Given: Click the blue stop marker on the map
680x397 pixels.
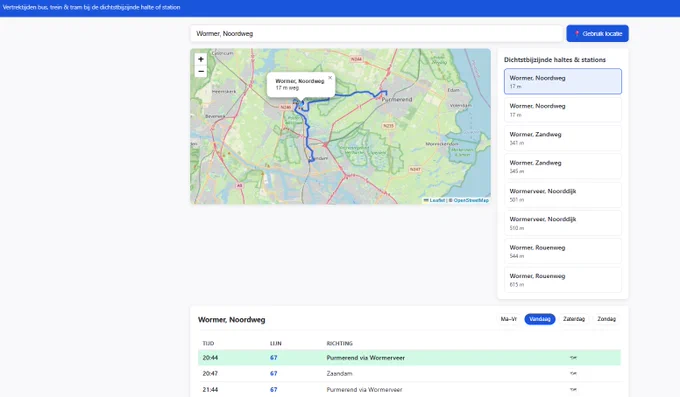Looking at the screenshot, I should click(x=301, y=104).
